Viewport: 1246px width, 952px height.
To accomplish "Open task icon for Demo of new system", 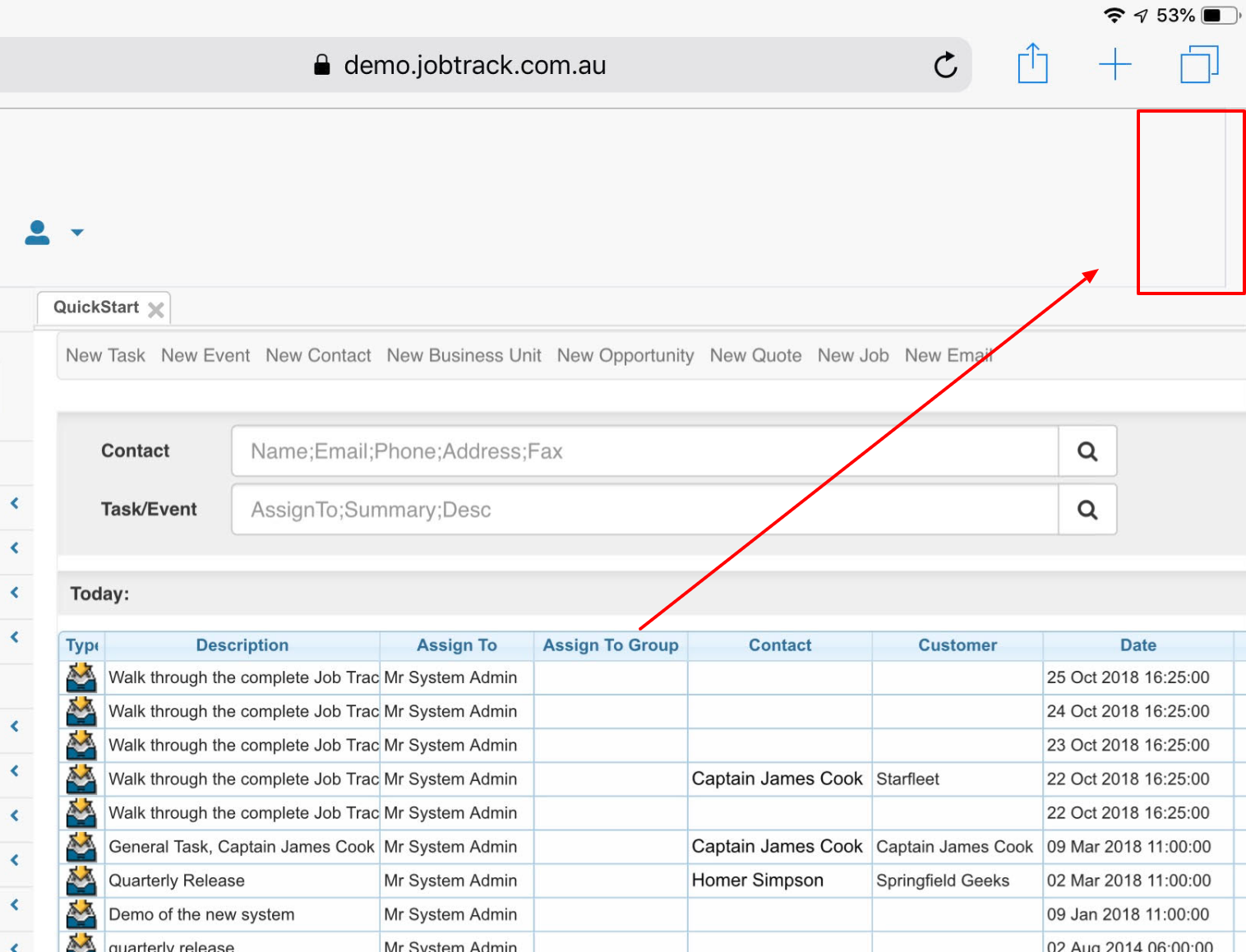I will tap(81, 914).
